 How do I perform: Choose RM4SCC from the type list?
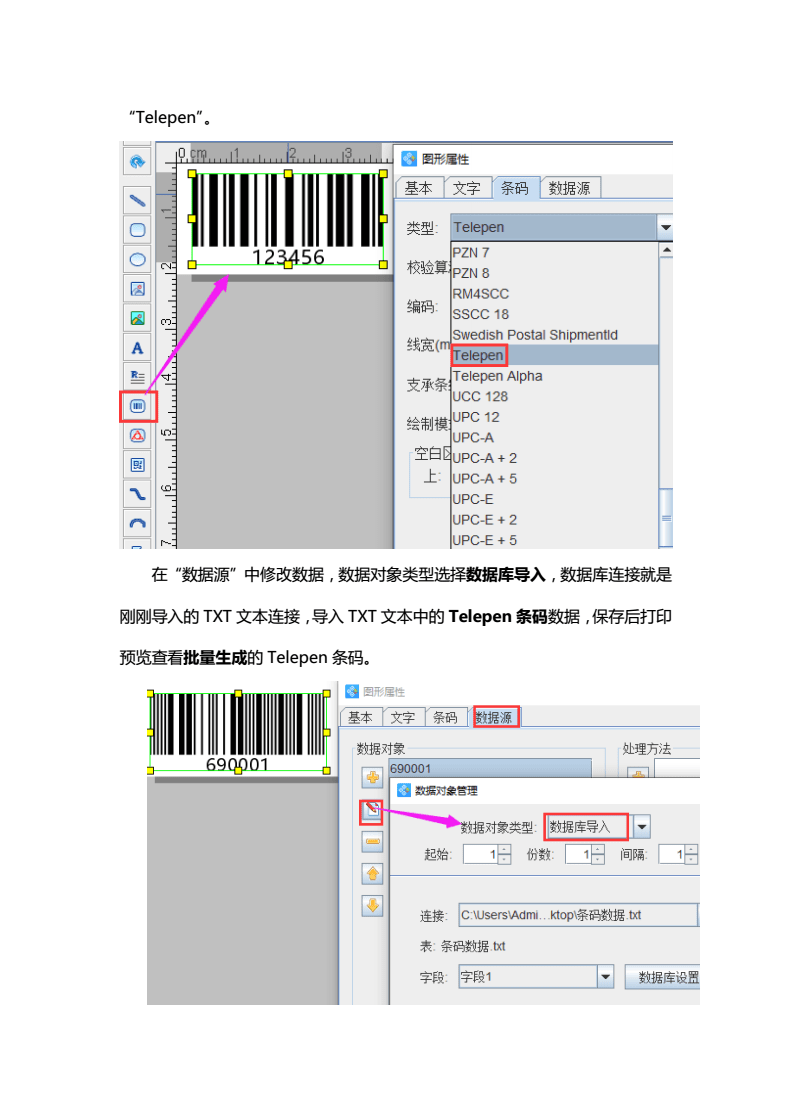coord(554,294)
